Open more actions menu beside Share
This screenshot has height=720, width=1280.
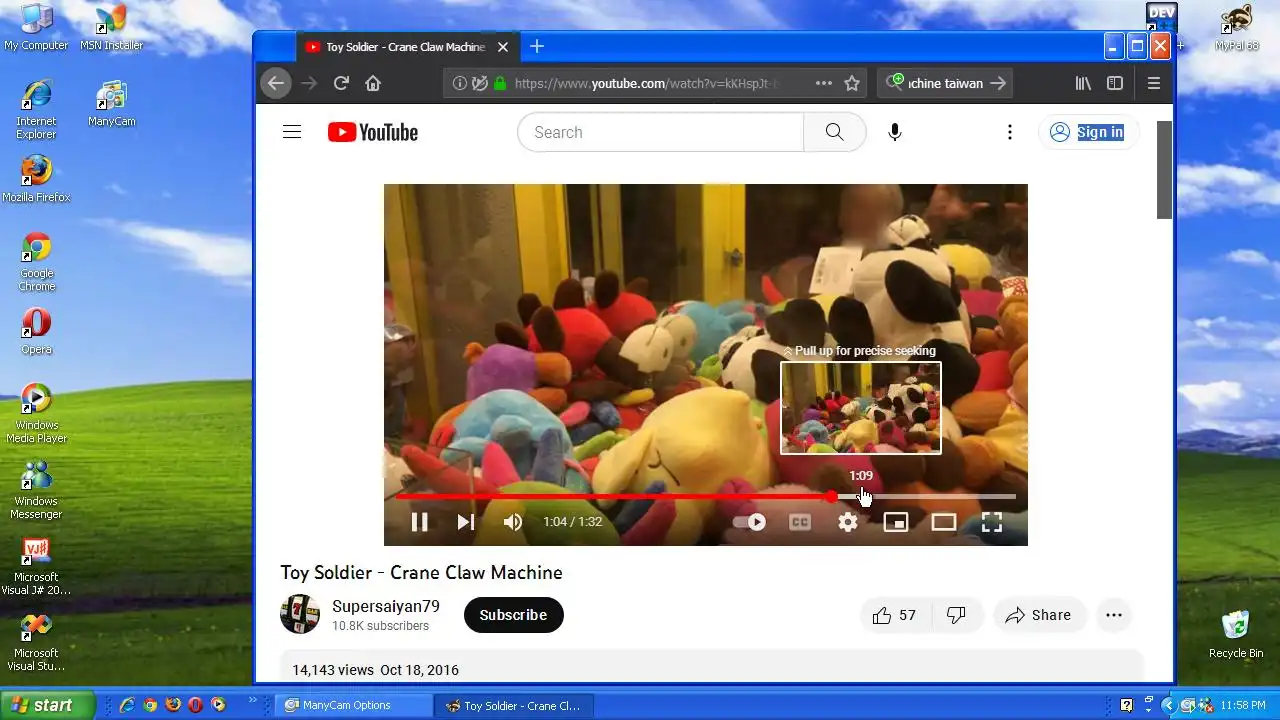[x=1114, y=615]
